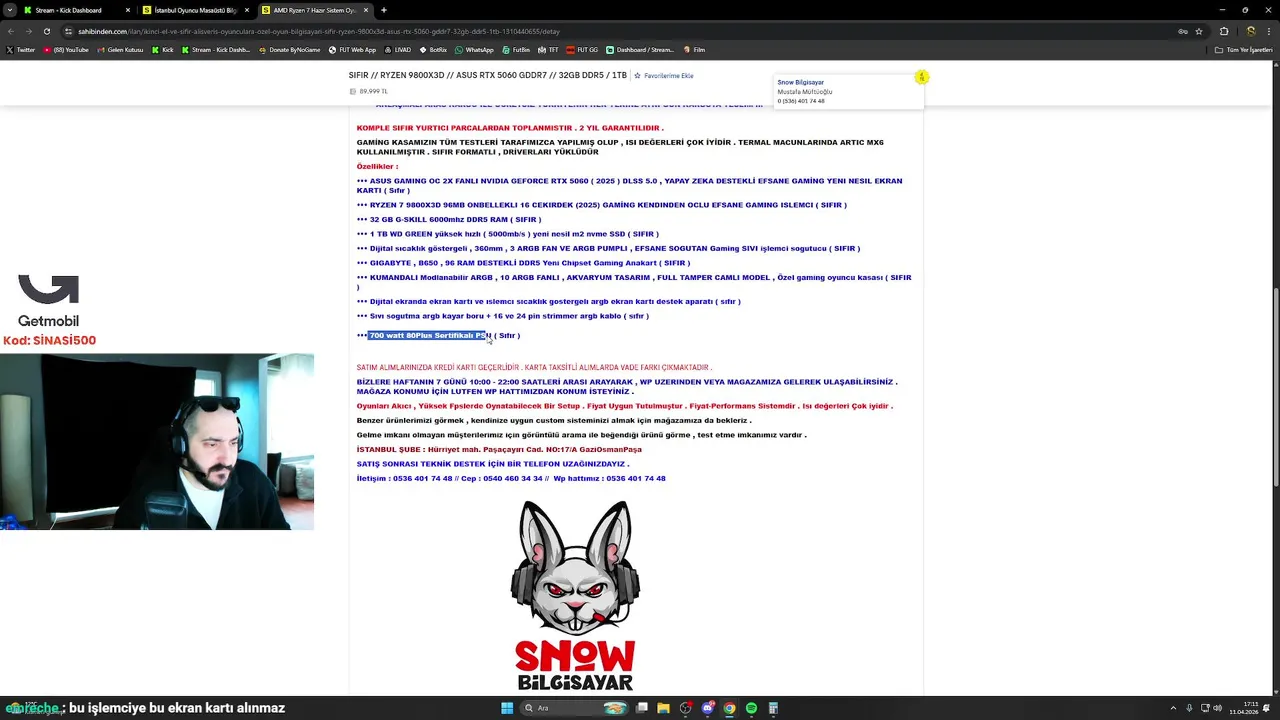The image size is (1280, 720).
Task: Click the İSTANBUL ŞUBE address line
Action: (x=499, y=450)
